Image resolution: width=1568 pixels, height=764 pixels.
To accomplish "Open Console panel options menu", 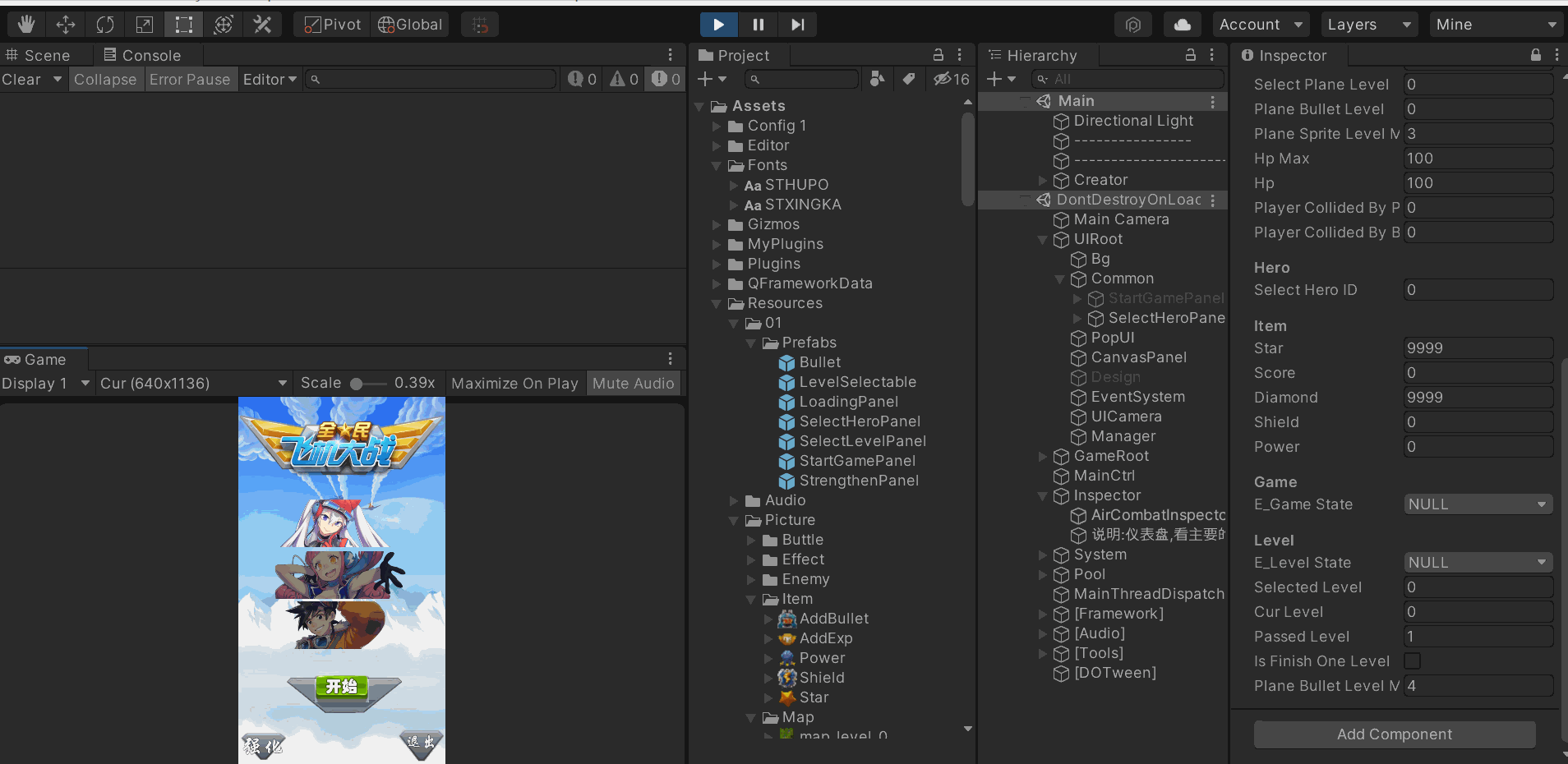I will (671, 54).
